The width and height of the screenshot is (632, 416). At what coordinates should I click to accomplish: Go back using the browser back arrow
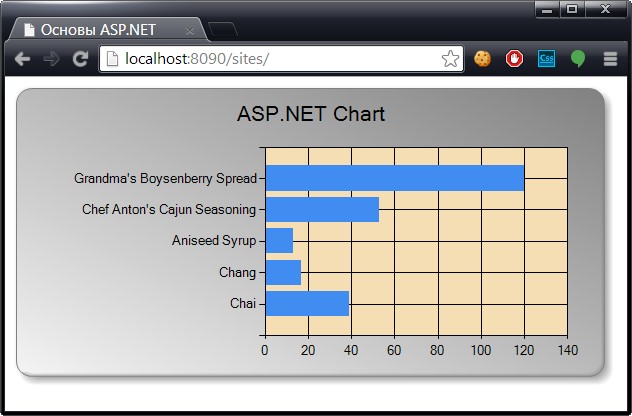(22, 59)
